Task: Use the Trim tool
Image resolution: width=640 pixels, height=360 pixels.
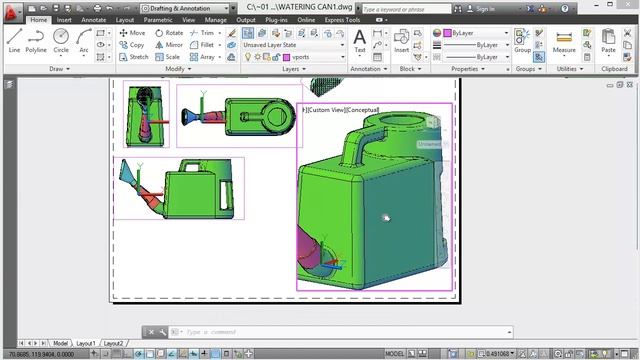Action: [202, 33]
